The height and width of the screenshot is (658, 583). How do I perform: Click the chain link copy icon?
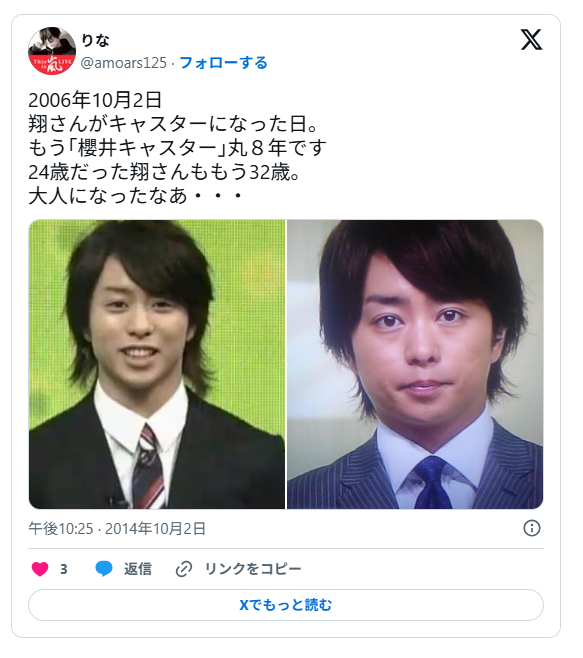pyautogui.click(x=184, y=569)
